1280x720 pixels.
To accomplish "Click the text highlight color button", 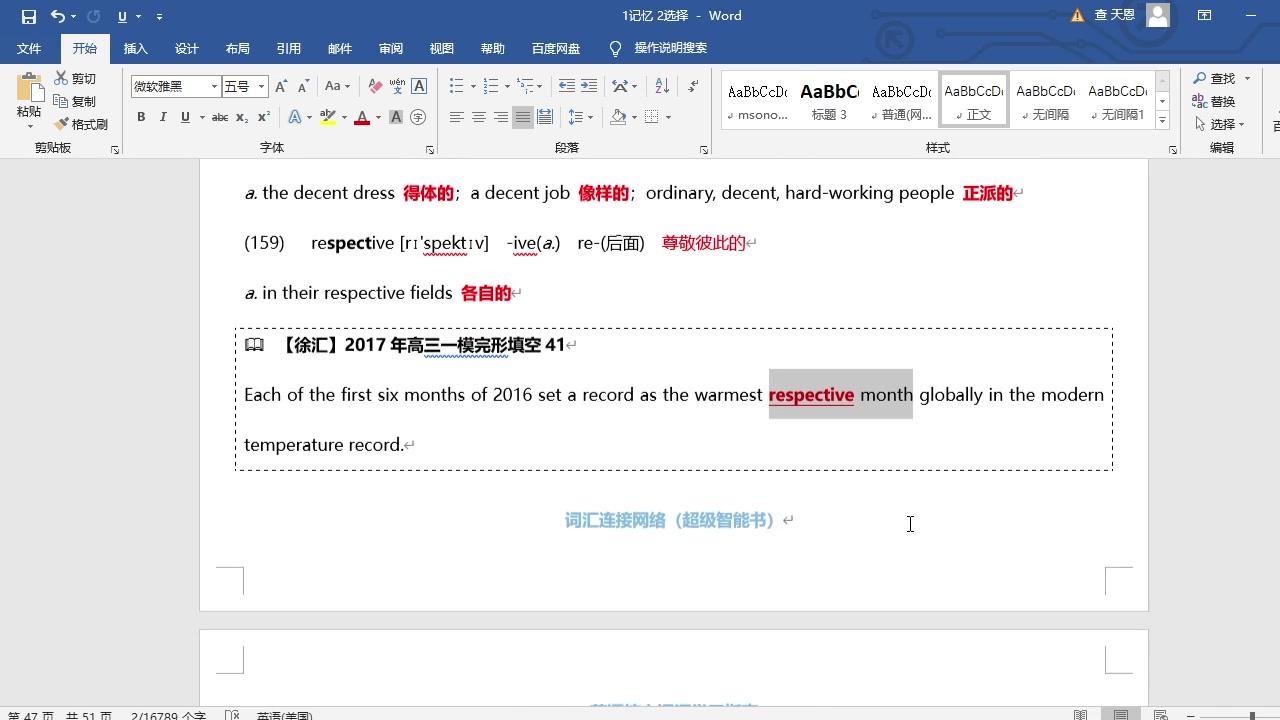I will 328,118.
